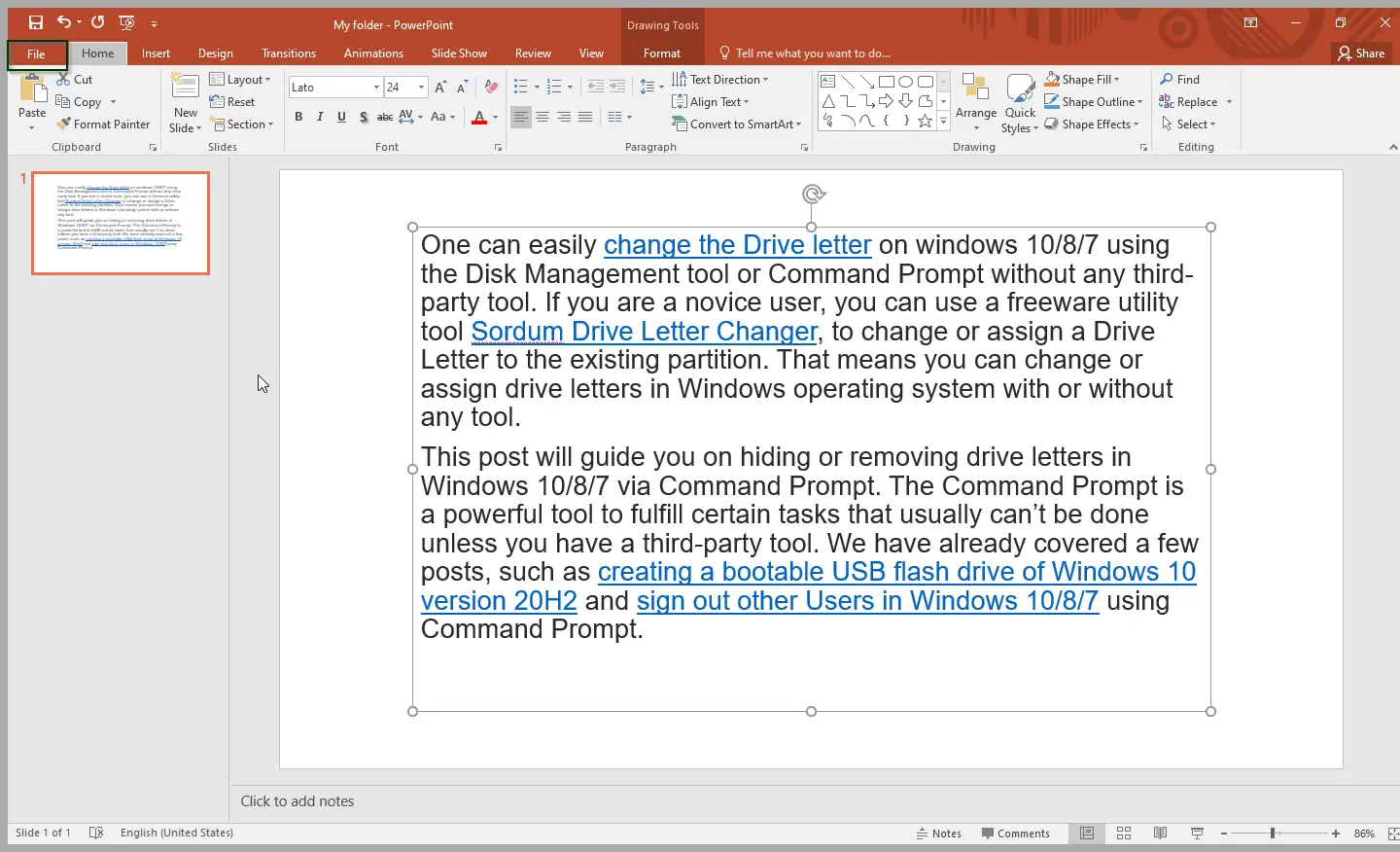Screen dimensions: 1400x852
Task: Open the Drawing Tools Format tab
Action: tap(661, 53)
